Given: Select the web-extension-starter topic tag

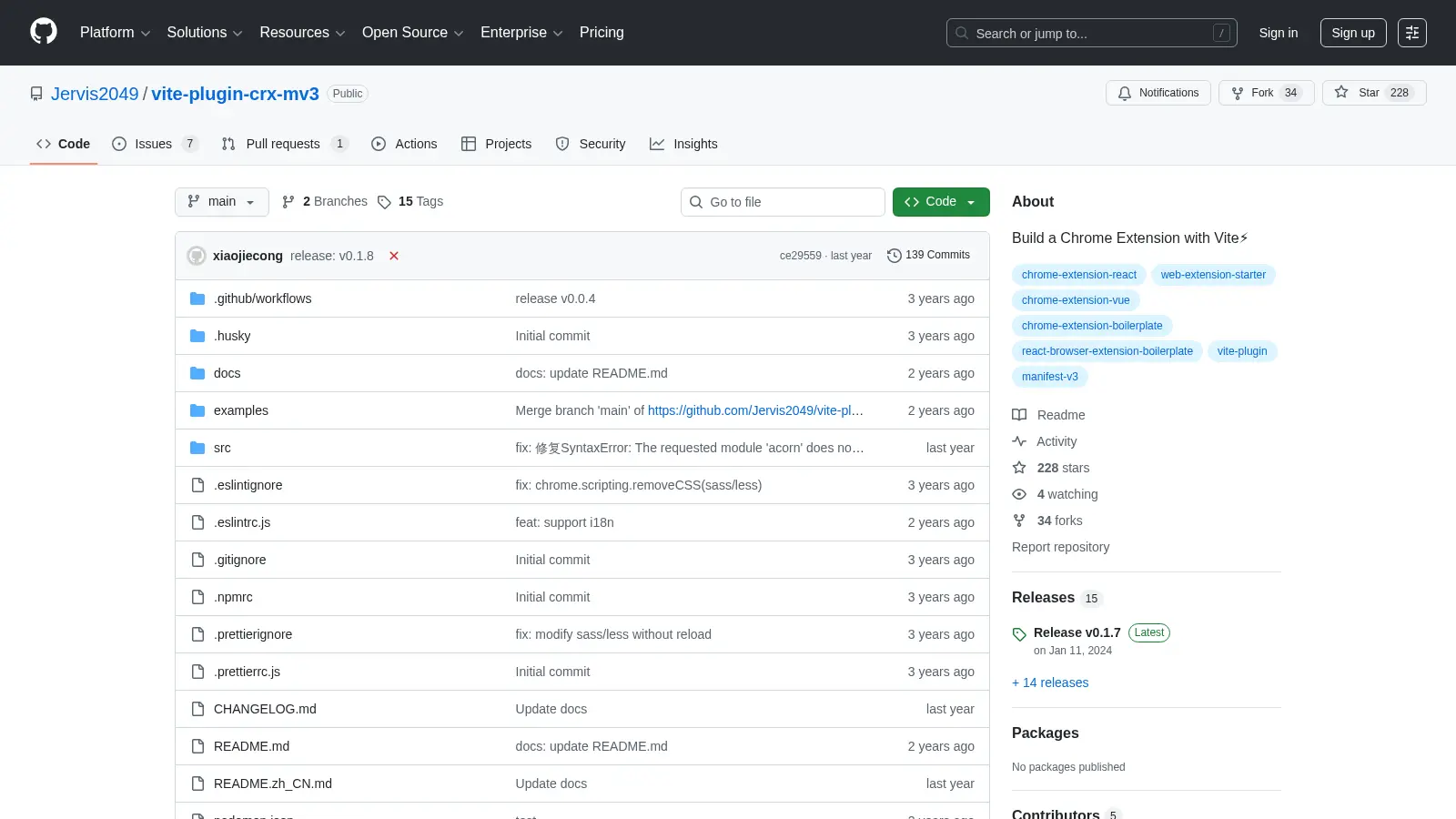Looking at the screenshot, I should [1213, 275].
